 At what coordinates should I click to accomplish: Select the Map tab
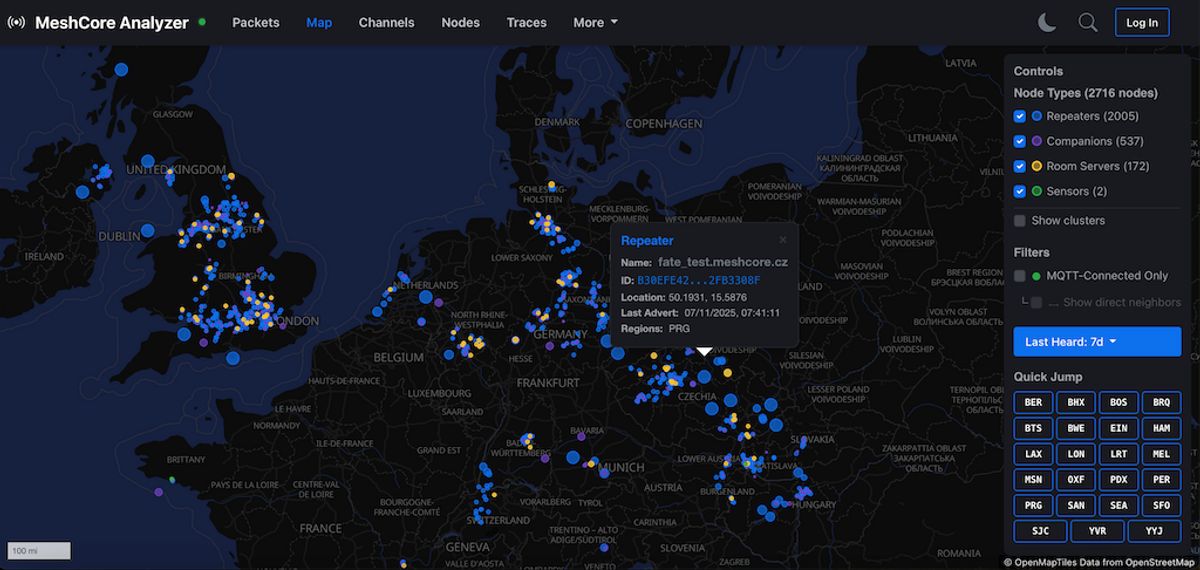coord(319,22)
